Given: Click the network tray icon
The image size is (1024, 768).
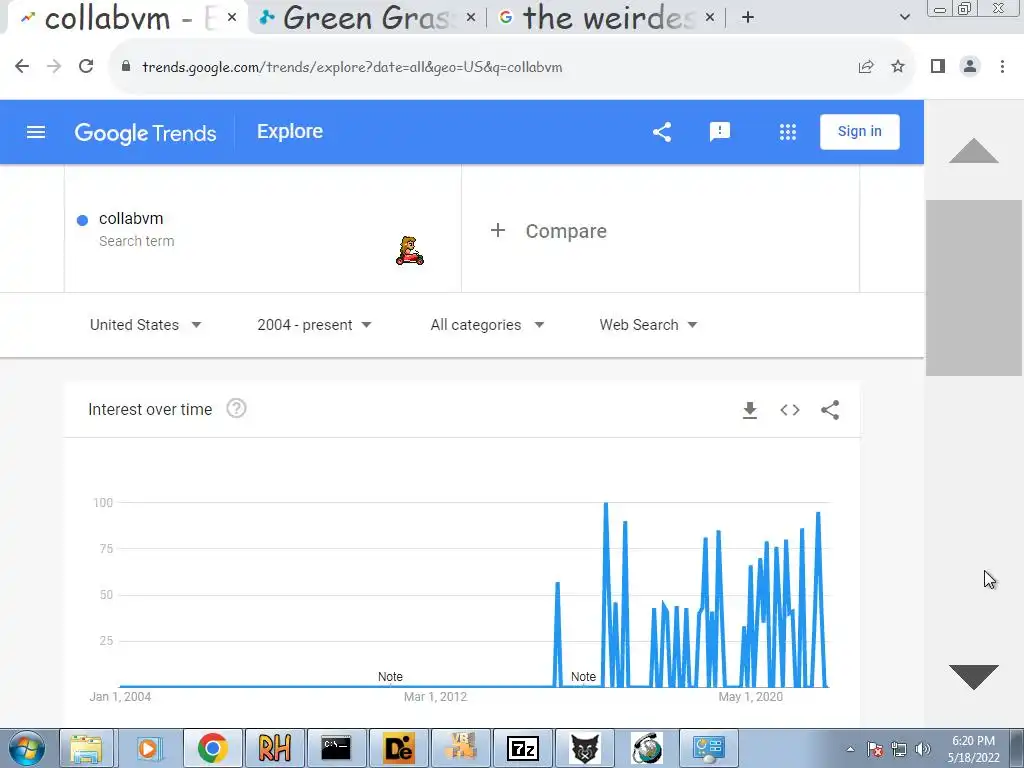Looking at the screenshot, I should point(899,749).
